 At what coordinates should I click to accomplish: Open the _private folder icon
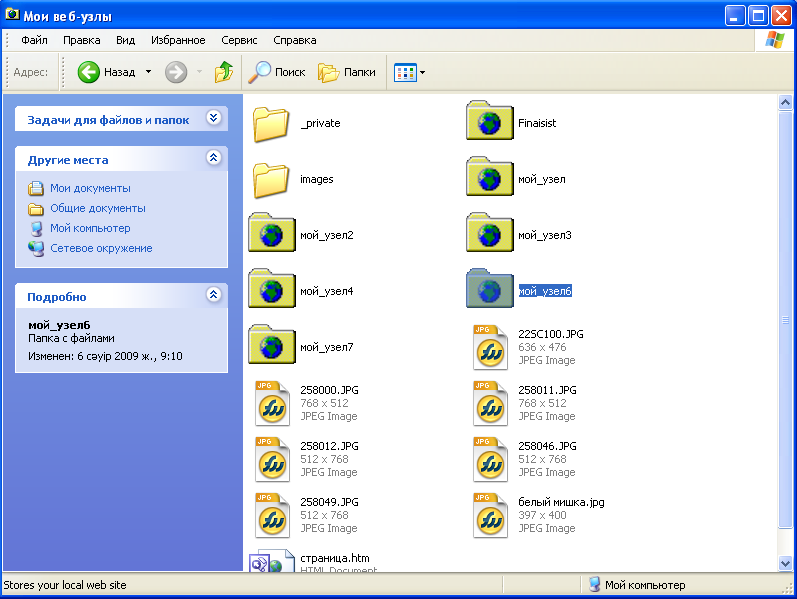point(271,124)
